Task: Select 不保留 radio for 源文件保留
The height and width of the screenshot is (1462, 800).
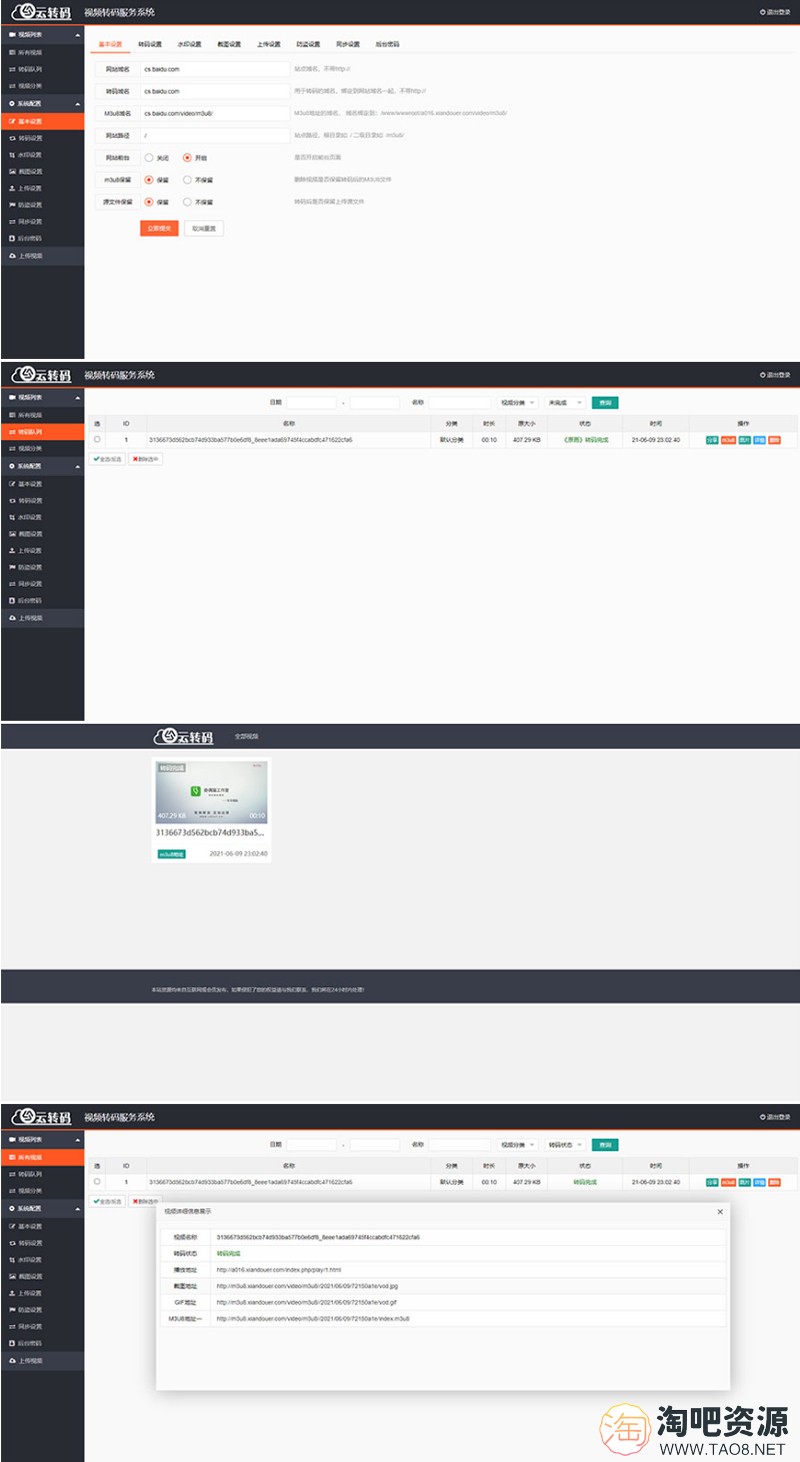Action: click(187, 201)
